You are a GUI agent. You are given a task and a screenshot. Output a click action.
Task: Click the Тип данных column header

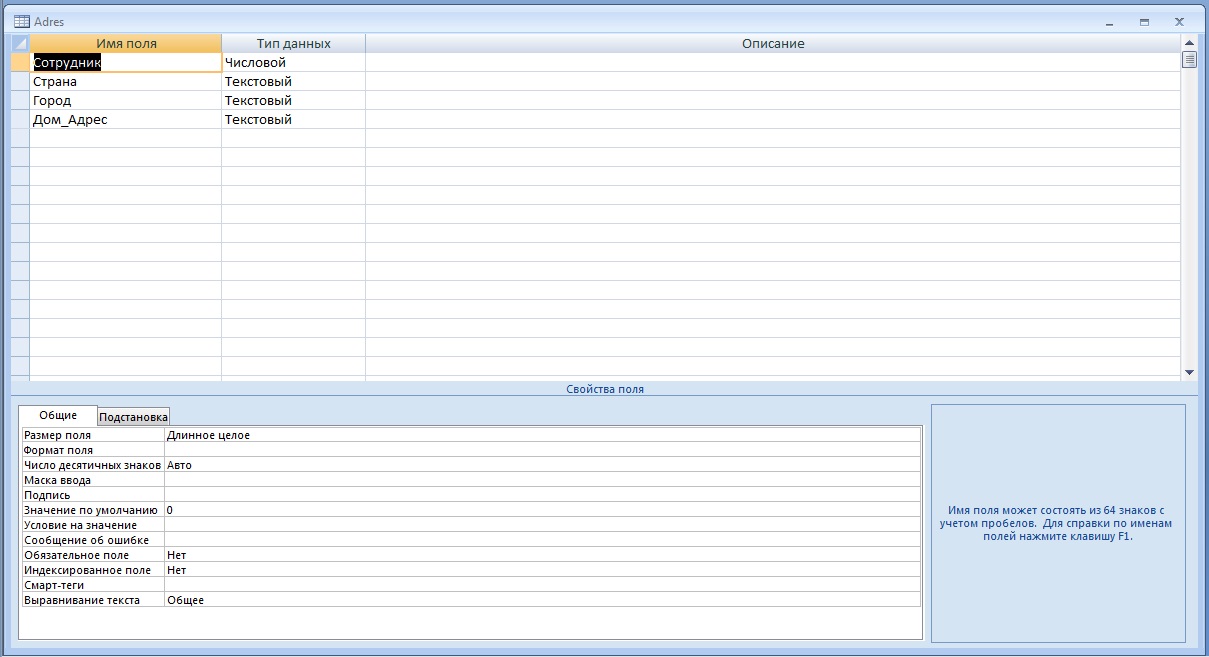pos(293,44)
